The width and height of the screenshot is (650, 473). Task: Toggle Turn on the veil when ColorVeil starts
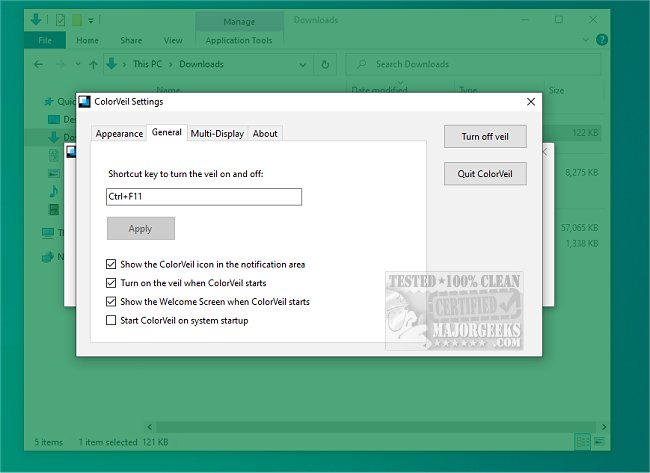click(x=111, y=283)
